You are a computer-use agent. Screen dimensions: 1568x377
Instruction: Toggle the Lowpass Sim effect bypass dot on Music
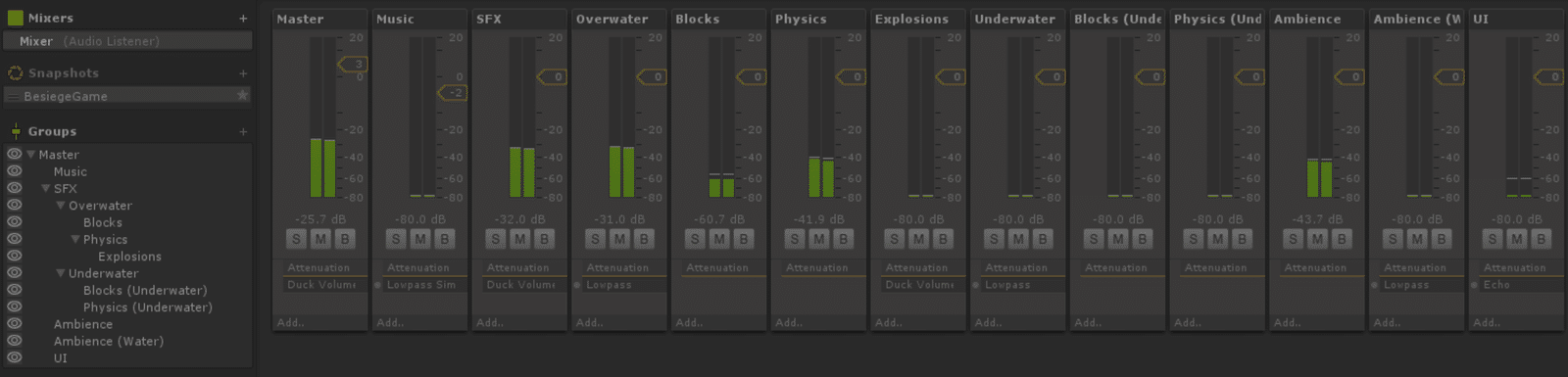378,285
